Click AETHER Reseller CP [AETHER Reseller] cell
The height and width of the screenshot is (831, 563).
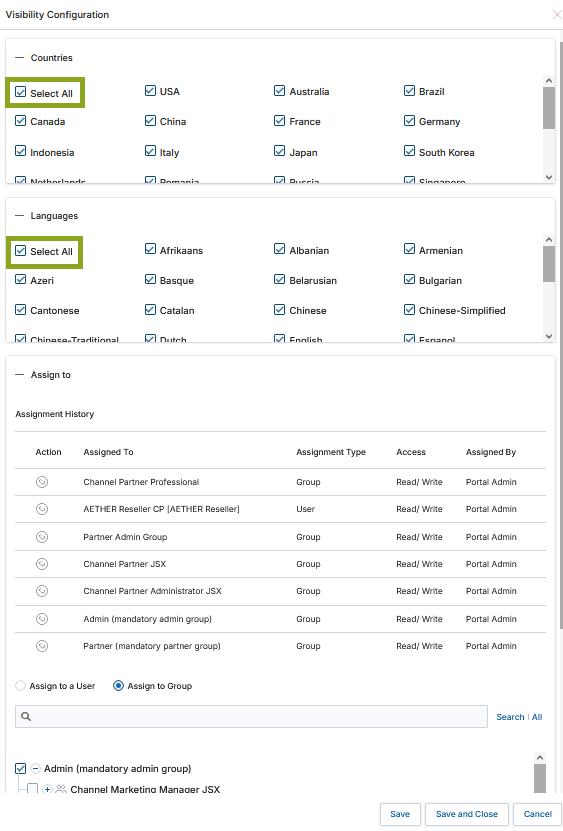coord(161,509)
